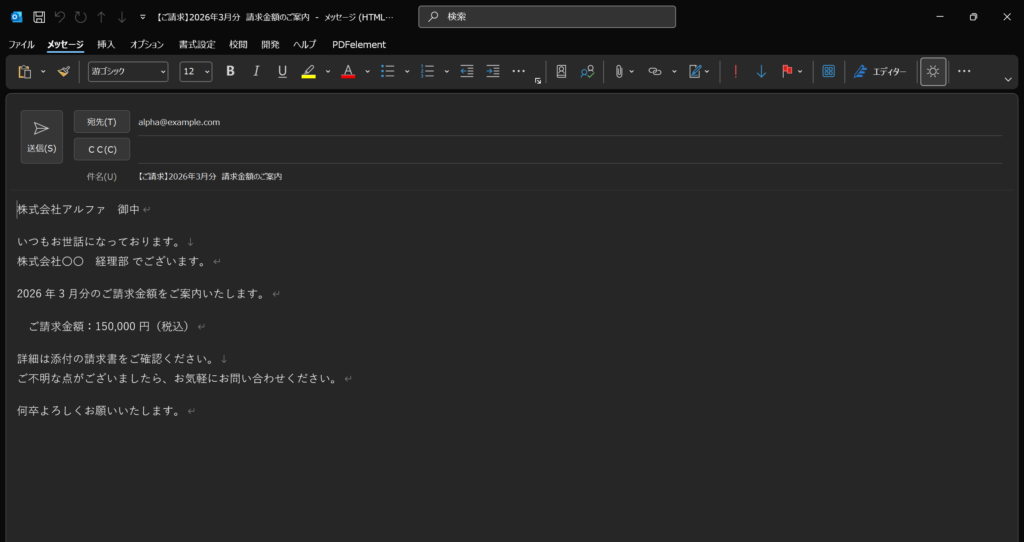Image resolution: width=1024 pixels, height=542 pixels.
Task: Mark message as Low Importance
Action: tap(761, 72)
